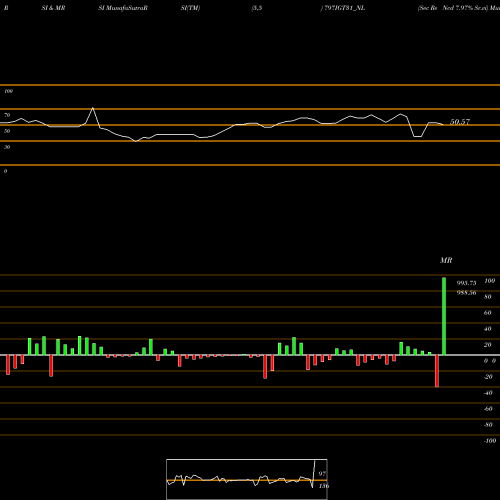Screen dimensions: 500x500
Task: Click the 80 label on the MR axis
Action: click(488, 297)
